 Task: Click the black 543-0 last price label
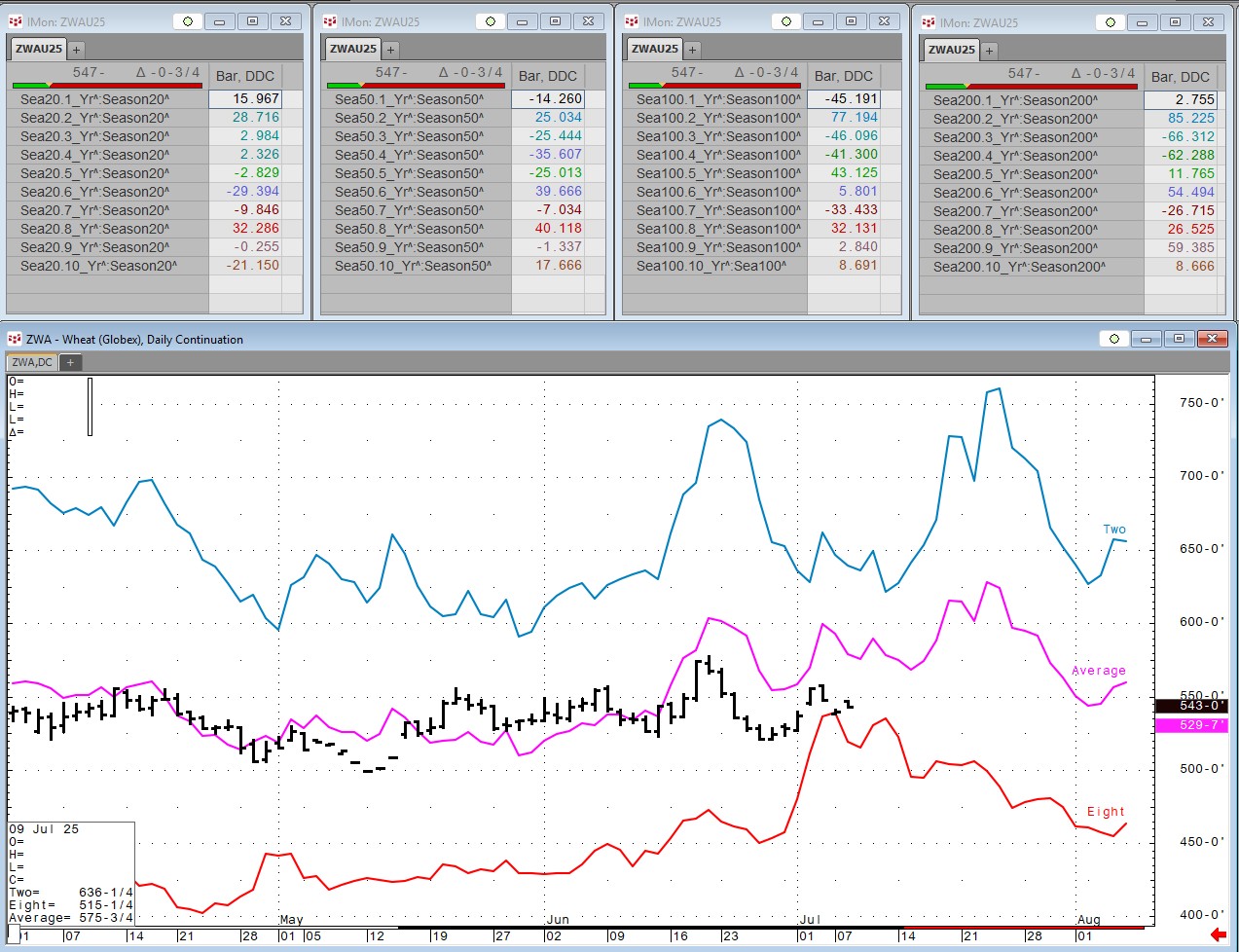point(1190,706)
